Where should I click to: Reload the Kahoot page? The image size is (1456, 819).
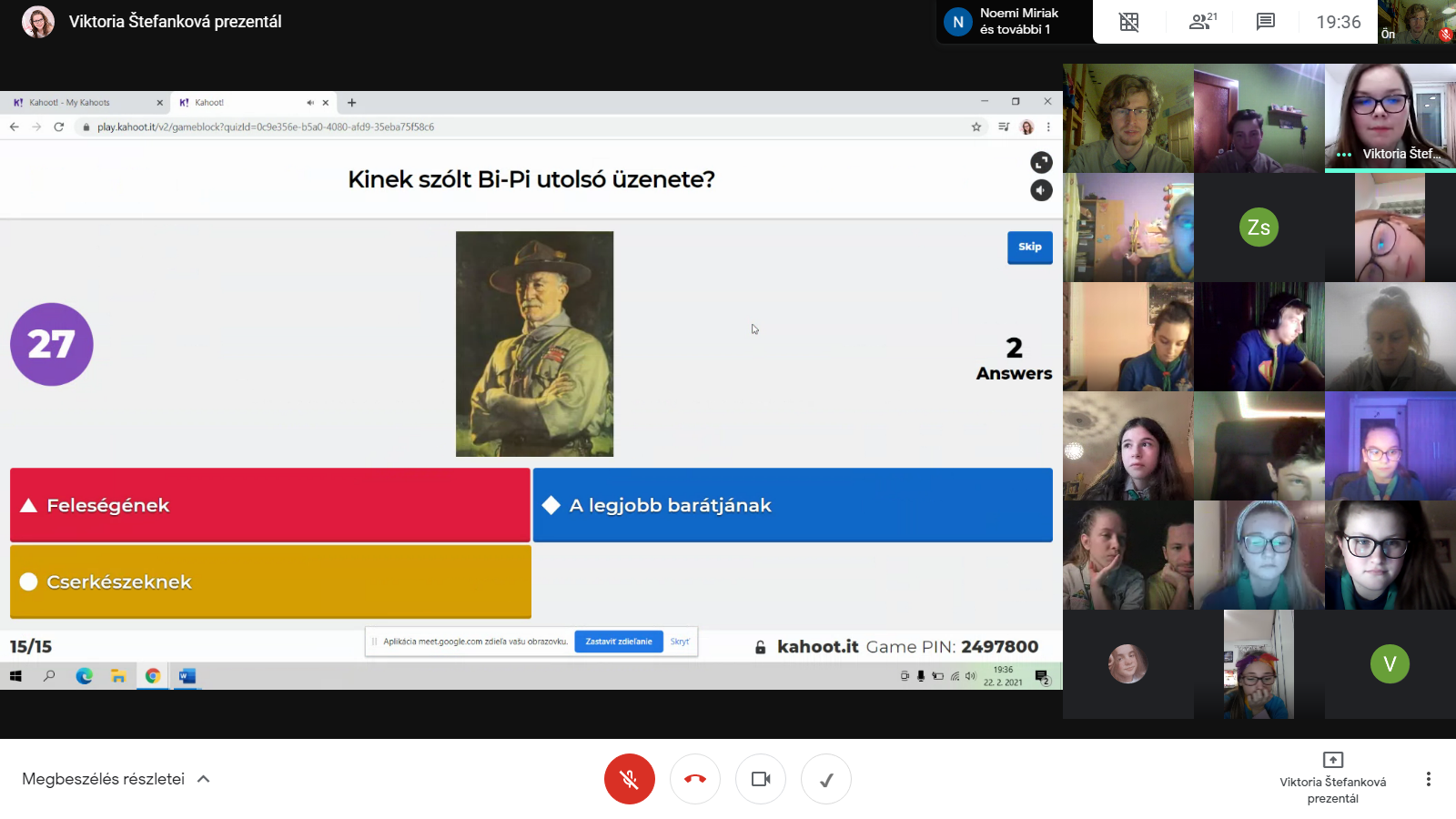[x=59, y=127]
